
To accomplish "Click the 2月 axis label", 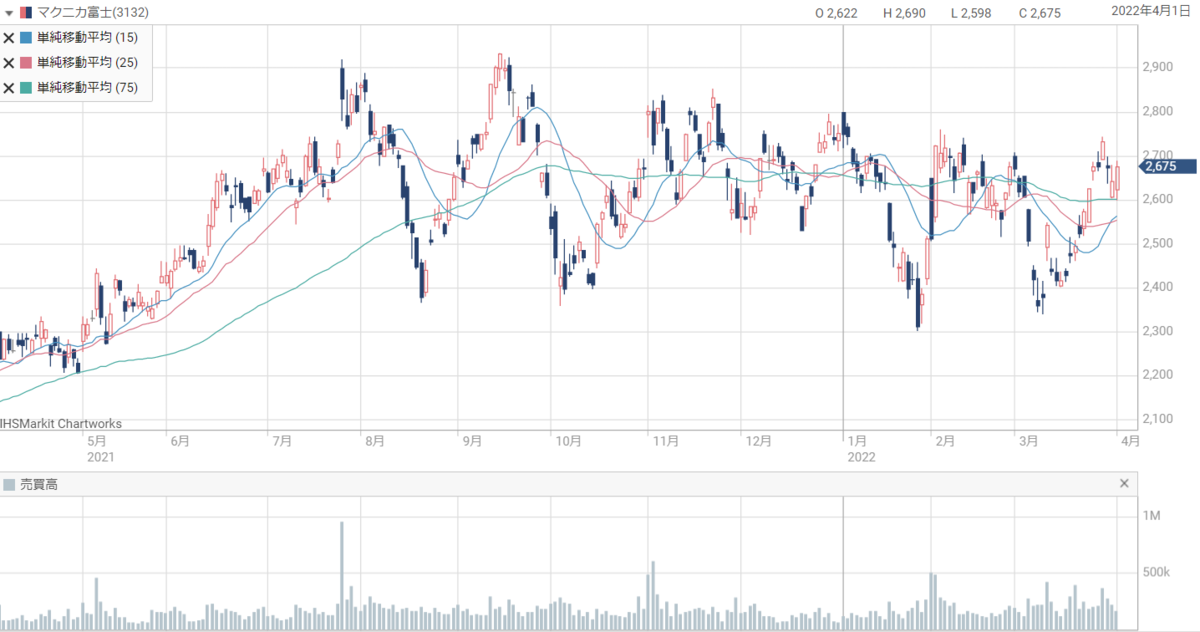I will tap(943, 440).
